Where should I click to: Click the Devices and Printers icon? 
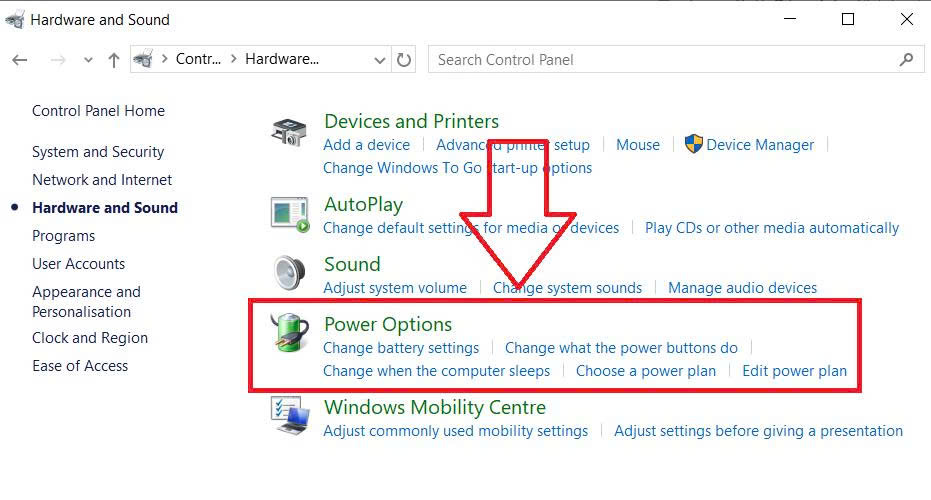point(289,131)
